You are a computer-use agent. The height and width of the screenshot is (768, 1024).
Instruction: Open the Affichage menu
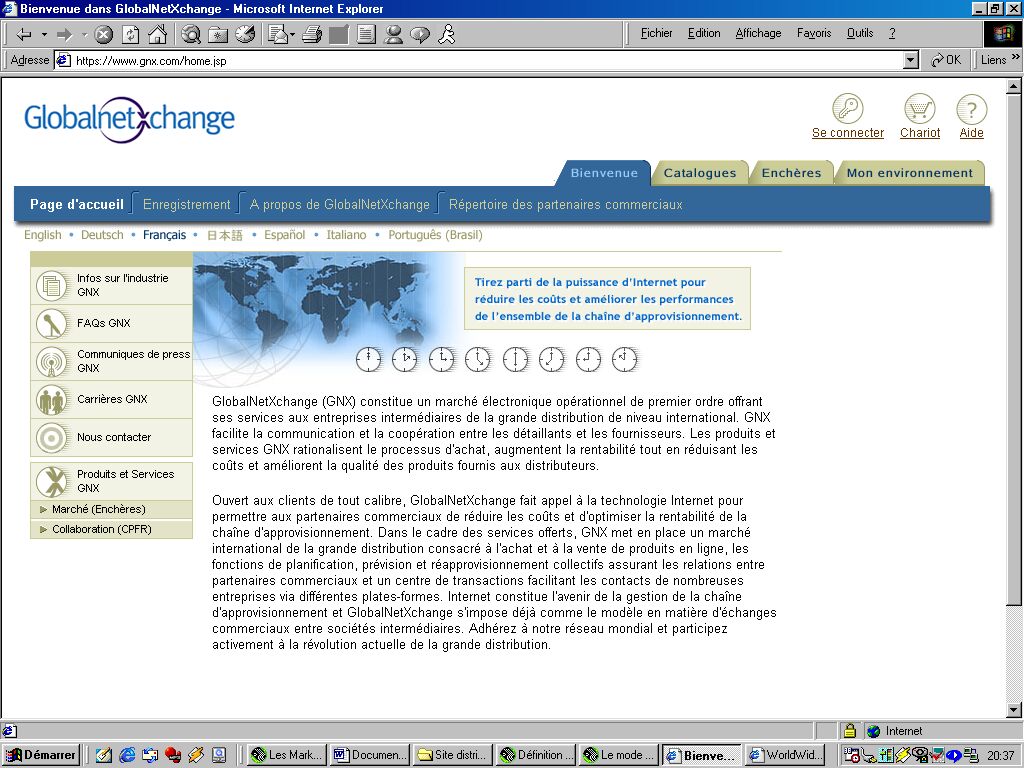pyautogui.click(x=758, y=33)
